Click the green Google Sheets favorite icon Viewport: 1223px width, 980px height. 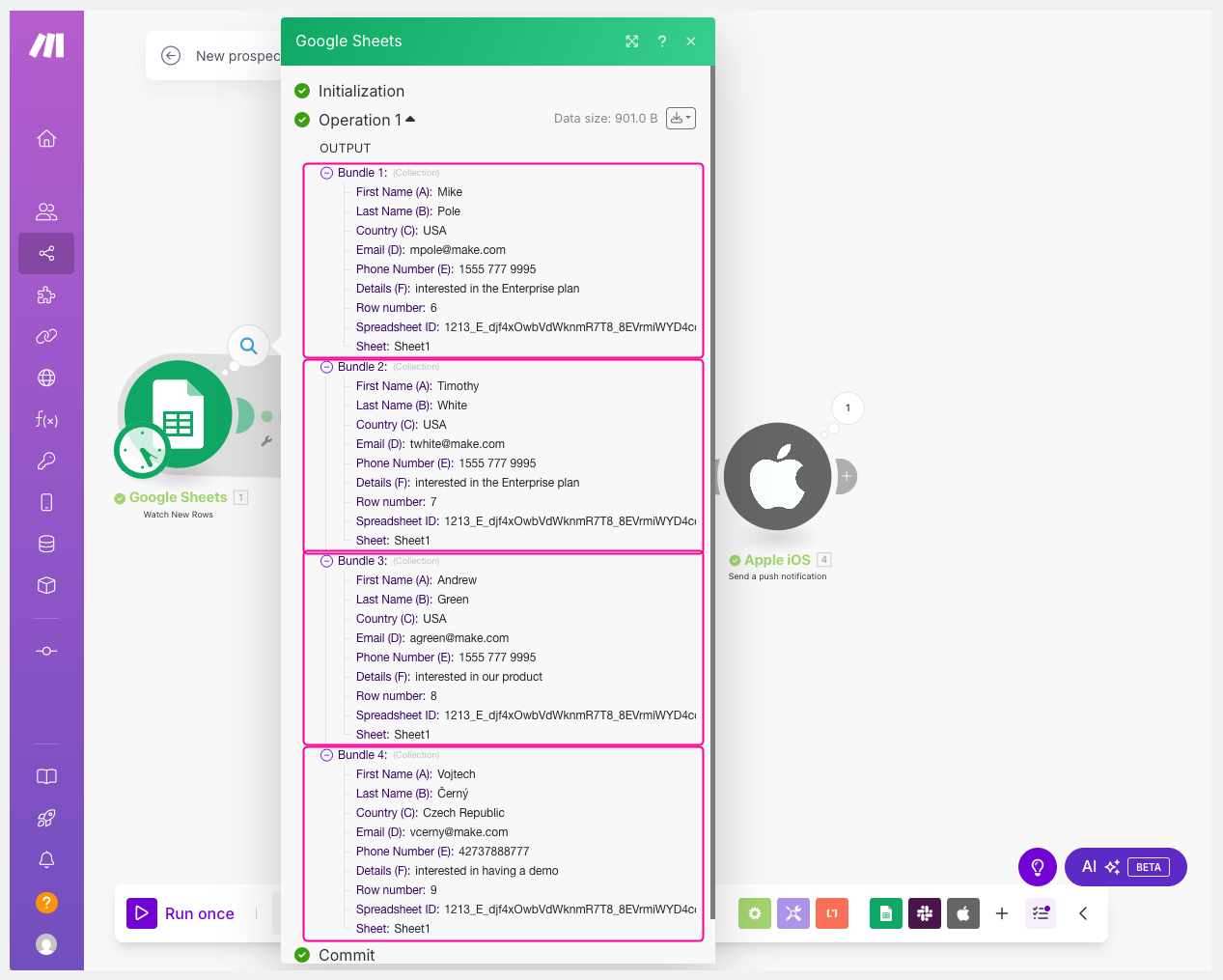(x=886, y=913)
